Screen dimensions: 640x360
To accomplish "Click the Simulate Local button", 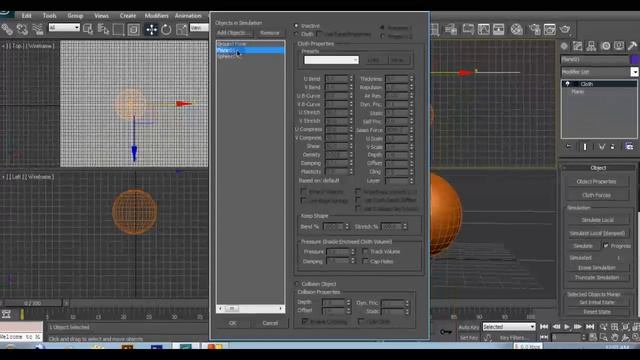I will click(x=598, y=220).
